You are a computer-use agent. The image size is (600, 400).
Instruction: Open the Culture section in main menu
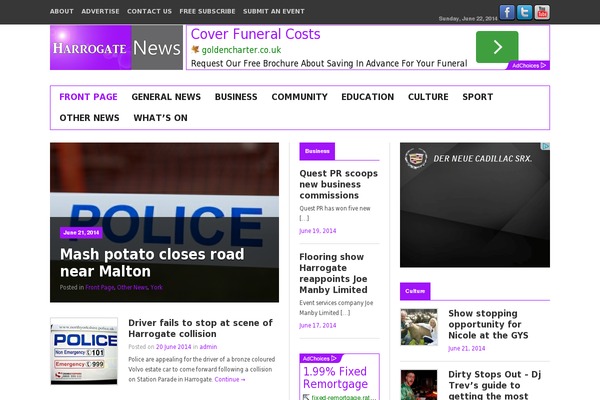tap(428, 97)
